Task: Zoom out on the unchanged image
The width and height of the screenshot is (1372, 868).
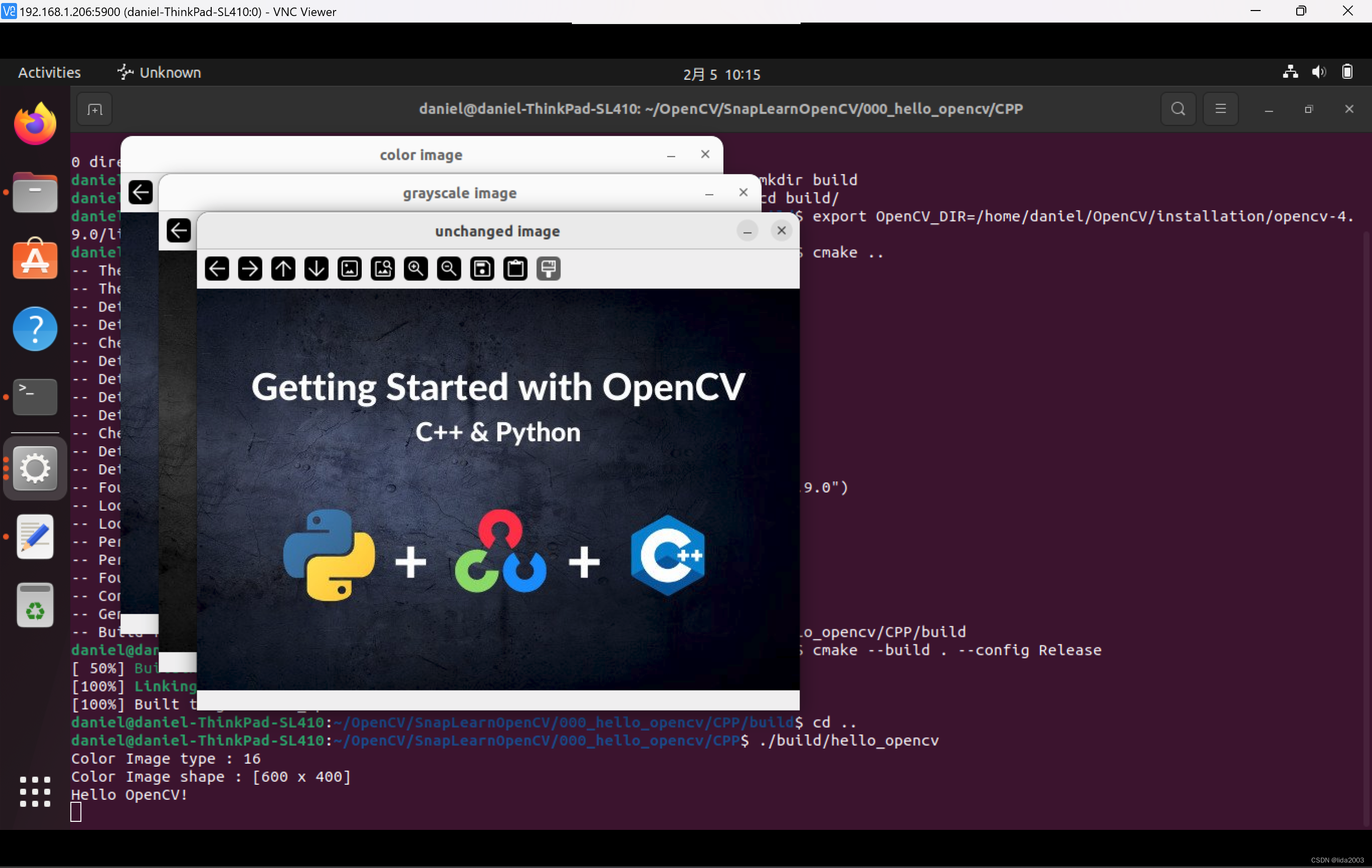Action: point(449,268)
